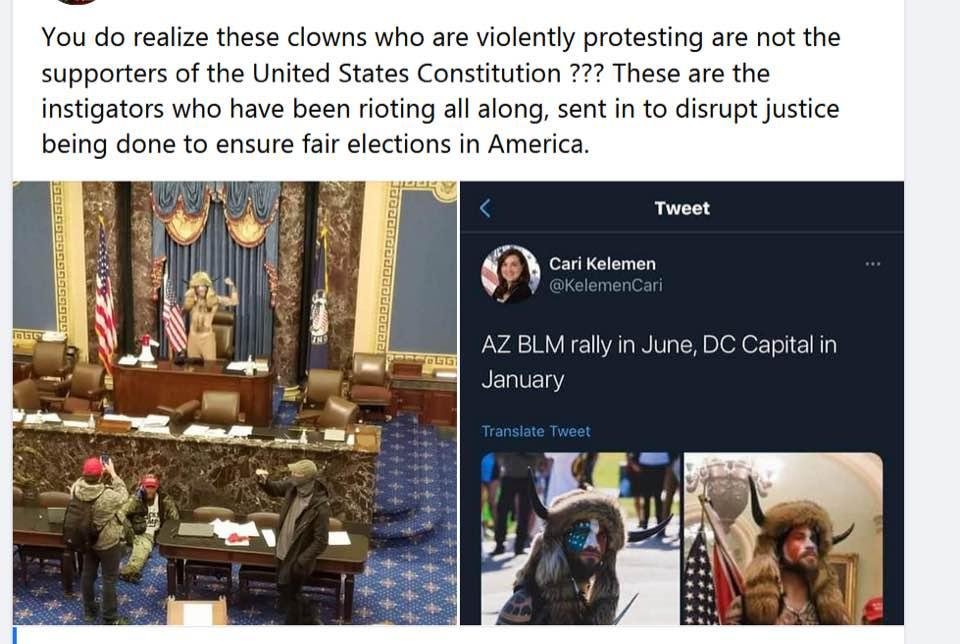Click the man standing at the Senate dais
The height and width of the screenshot is (644, 960).
(x=207, y=315)
